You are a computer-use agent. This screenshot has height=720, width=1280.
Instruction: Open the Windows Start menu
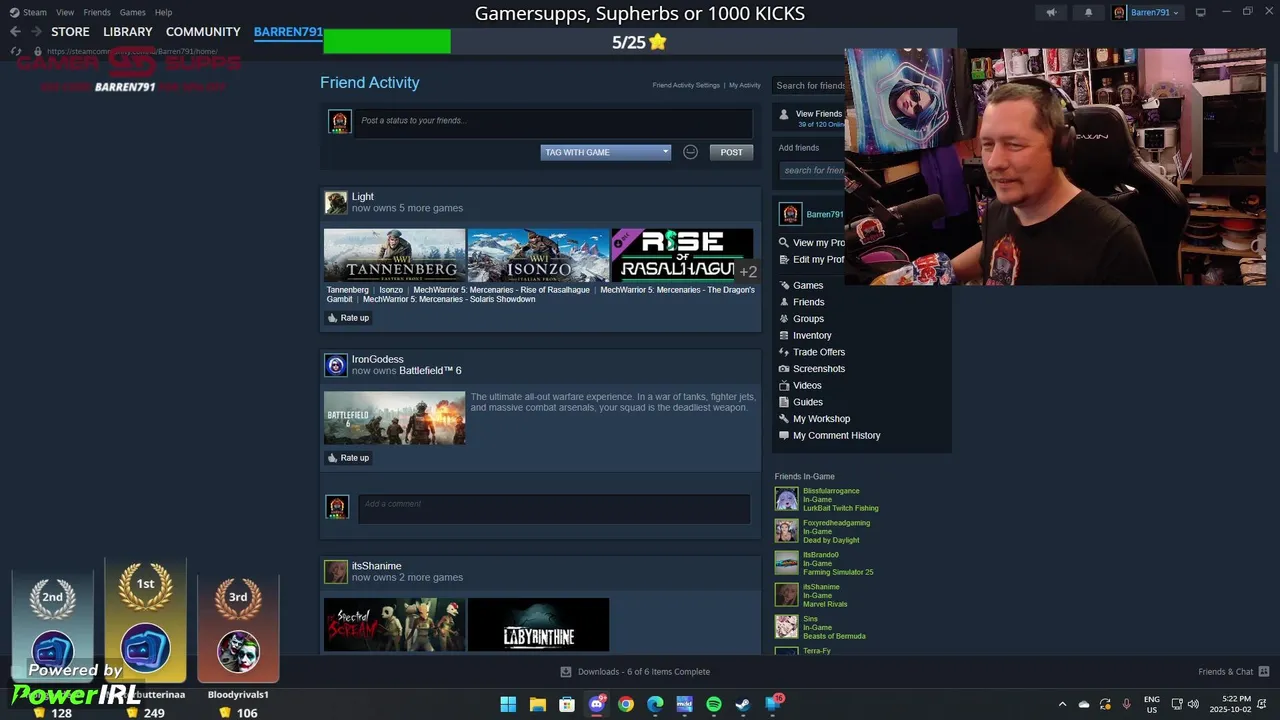[508, 704]
